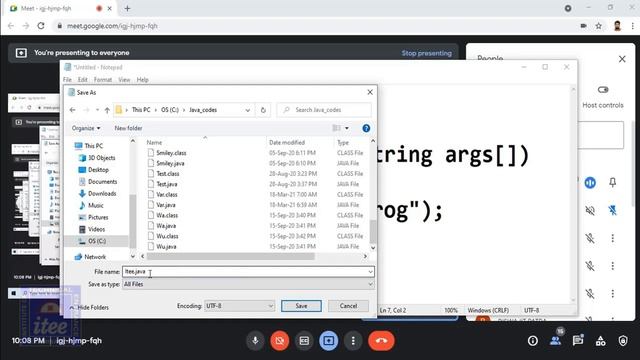Image resolution: width=640 pixels, height=360 pixels.
Task: Hang up with the red Leave call button
Action: [x=381, y=340]
